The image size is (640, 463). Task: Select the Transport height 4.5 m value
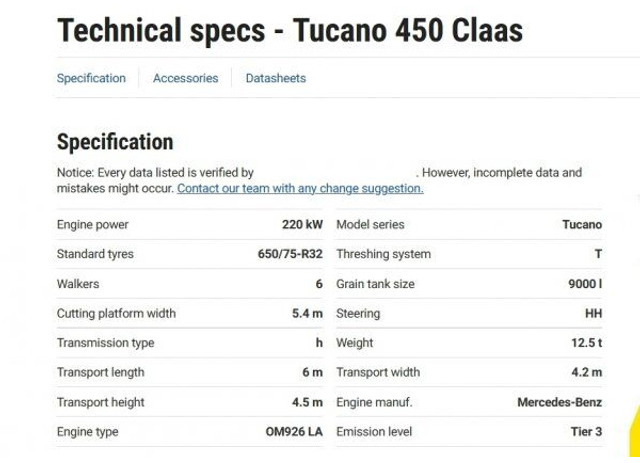point(307,403)
